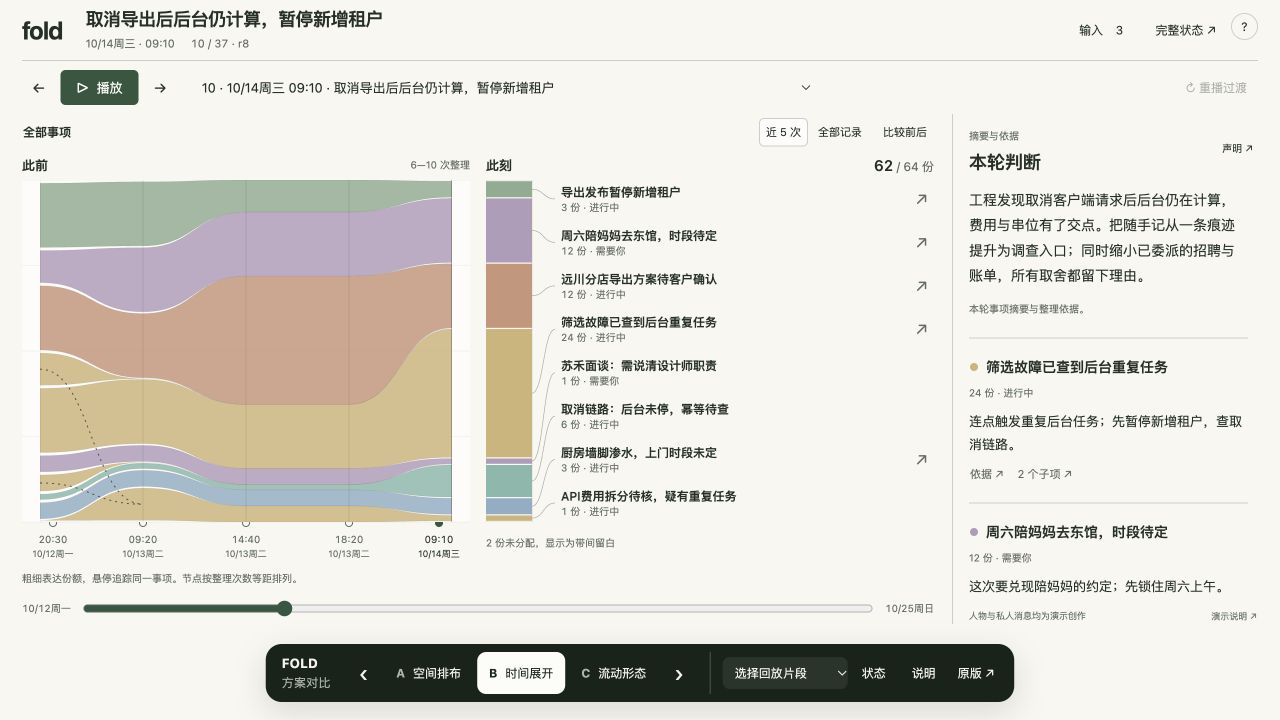The image size is (1280, 720).
Task: Open 演示说明 link
Action: pyautogui.click(x=1234, y=616)
